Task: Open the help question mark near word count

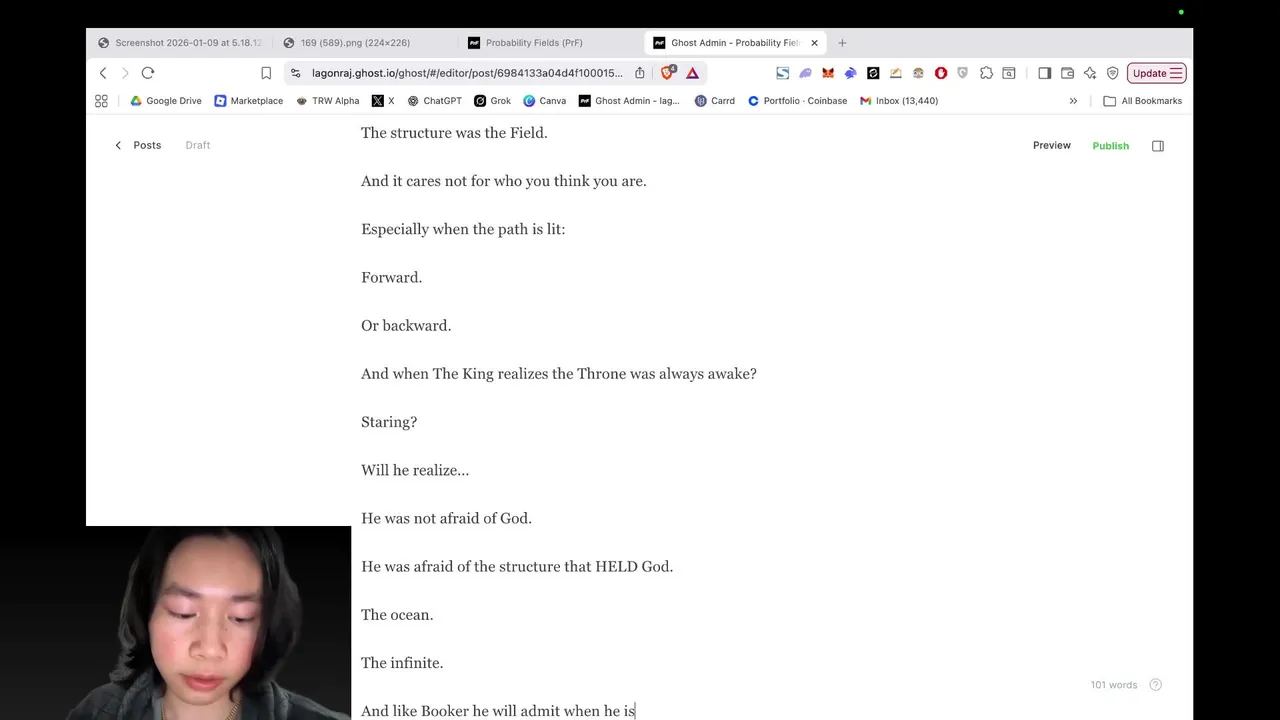Action: (1156, 685)
